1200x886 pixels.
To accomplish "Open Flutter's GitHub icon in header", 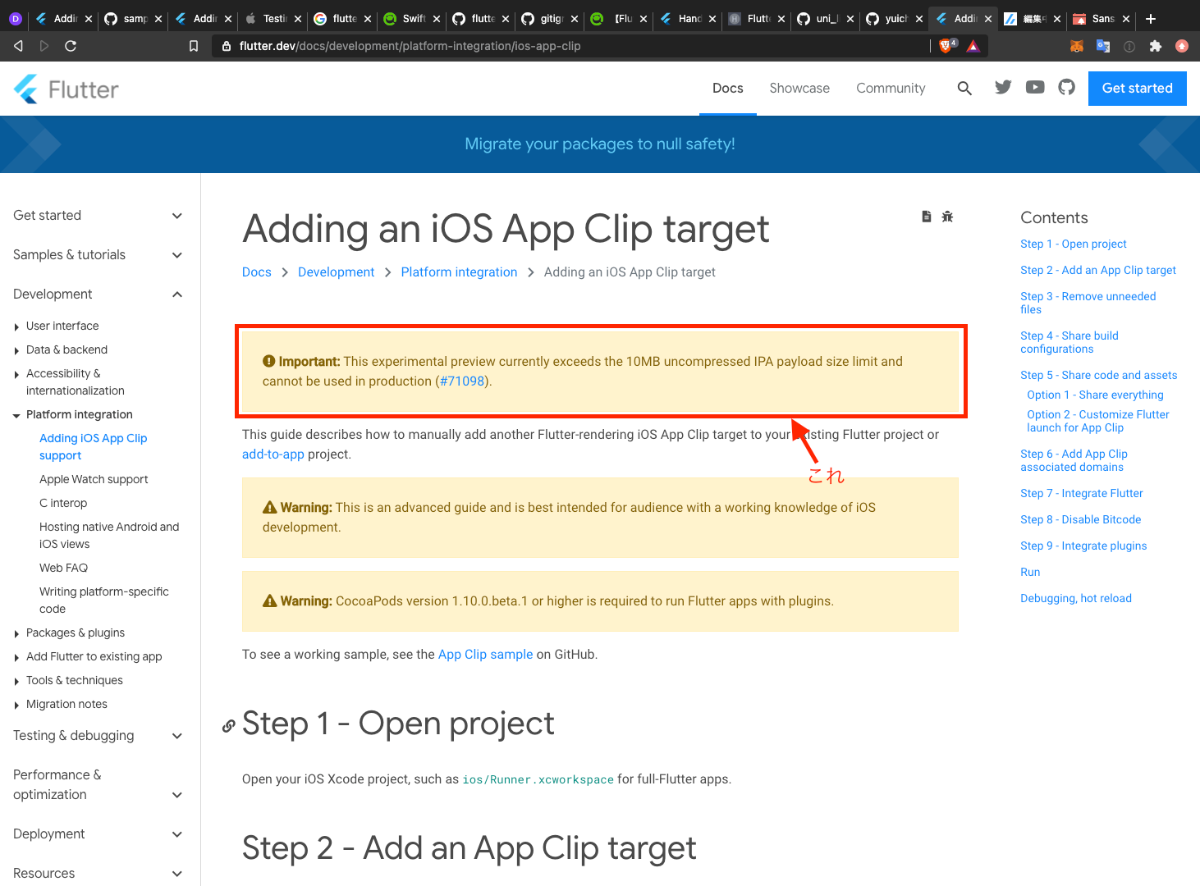I will 1067,88.
